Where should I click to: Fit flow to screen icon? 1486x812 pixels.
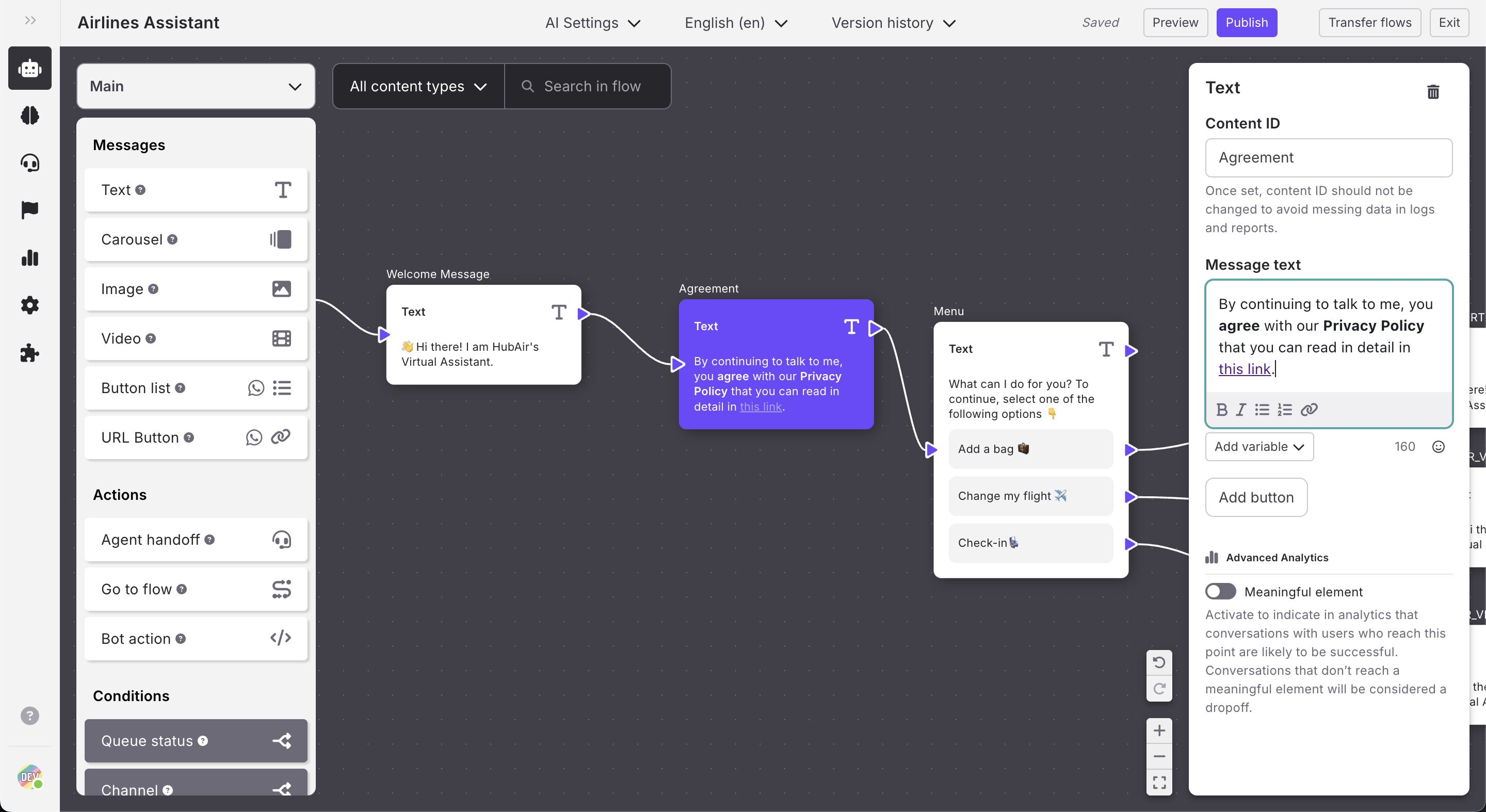1159,782
